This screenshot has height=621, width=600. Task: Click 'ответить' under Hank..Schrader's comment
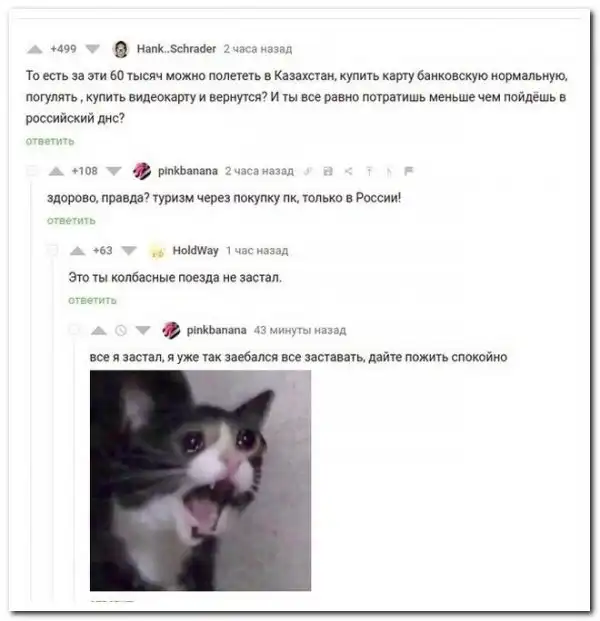tap(50, 141)
